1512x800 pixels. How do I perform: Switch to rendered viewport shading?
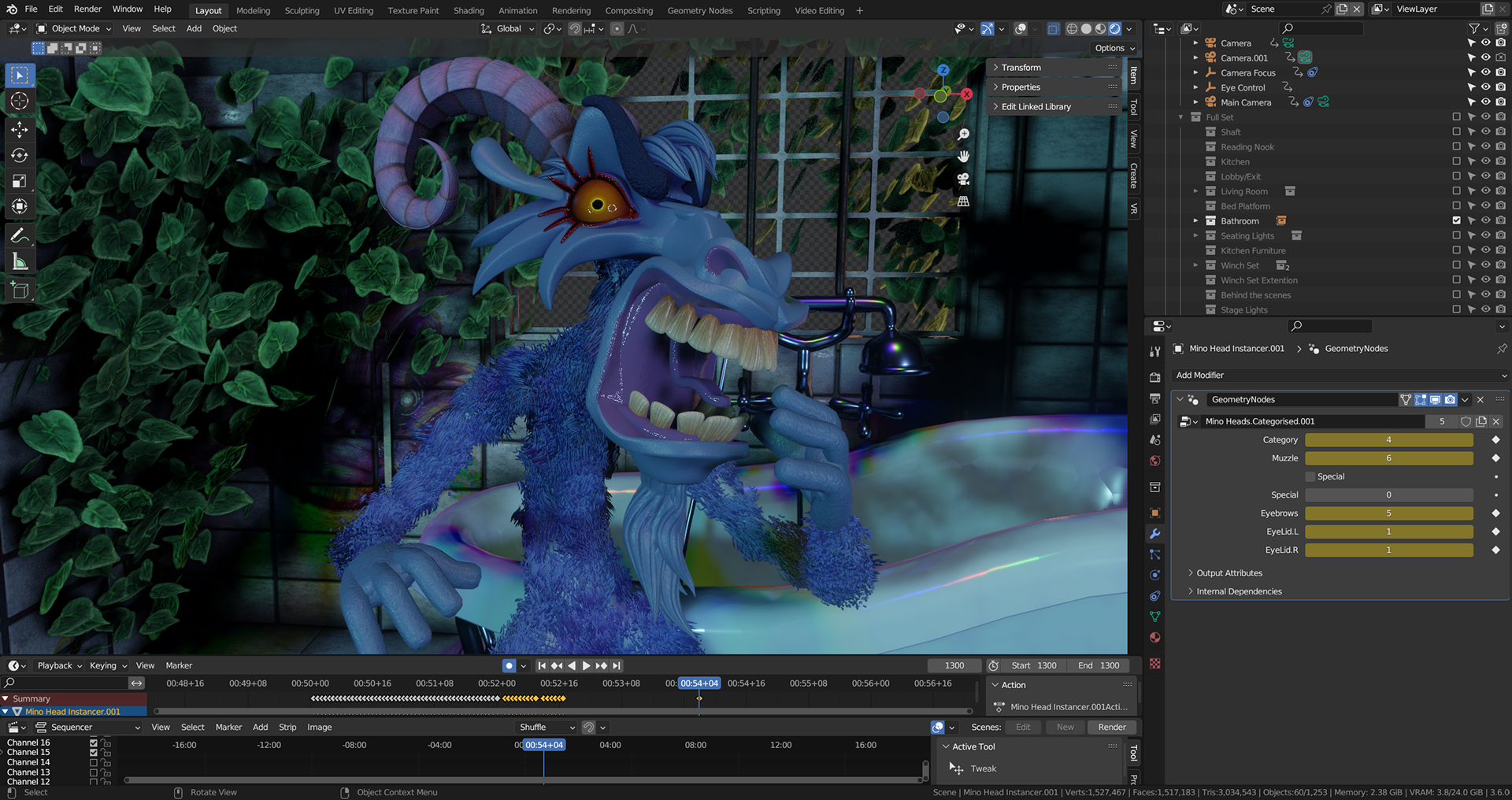pos(1115,28)
